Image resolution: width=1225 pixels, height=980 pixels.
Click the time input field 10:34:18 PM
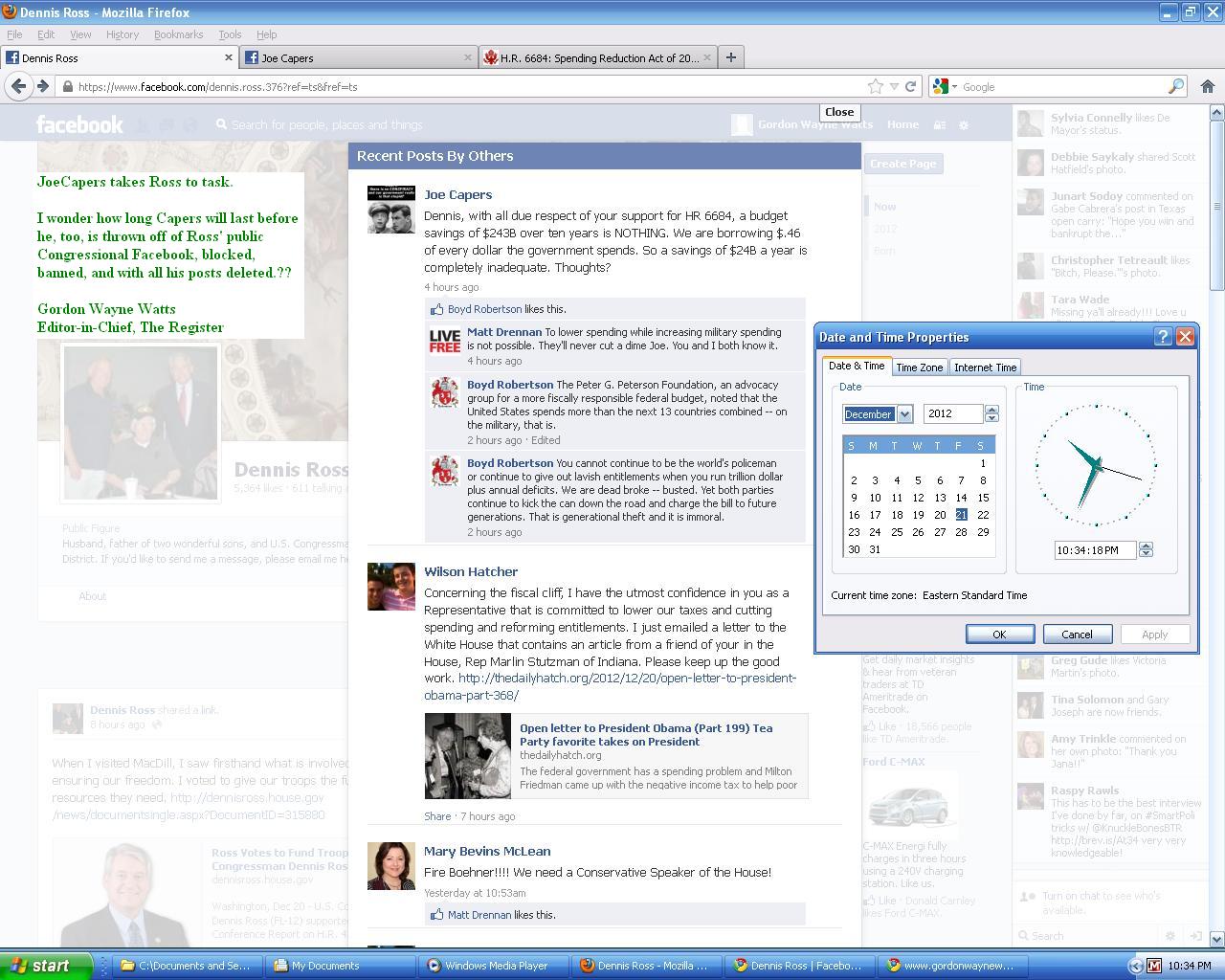1095,550
